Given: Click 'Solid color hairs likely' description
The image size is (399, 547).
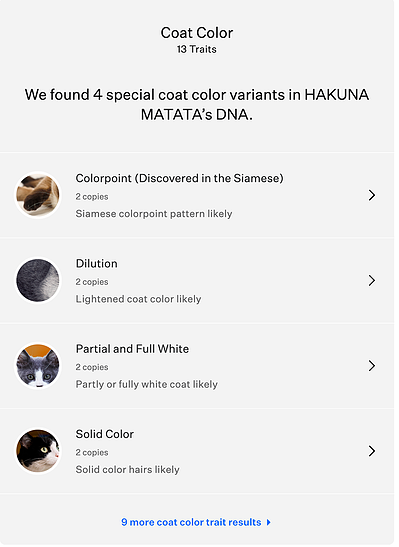Looking at the screenshot, I should point(127,470).
